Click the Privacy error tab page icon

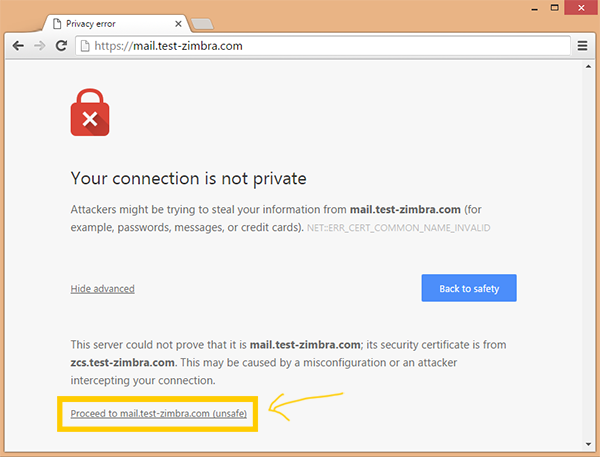point(57,24)
